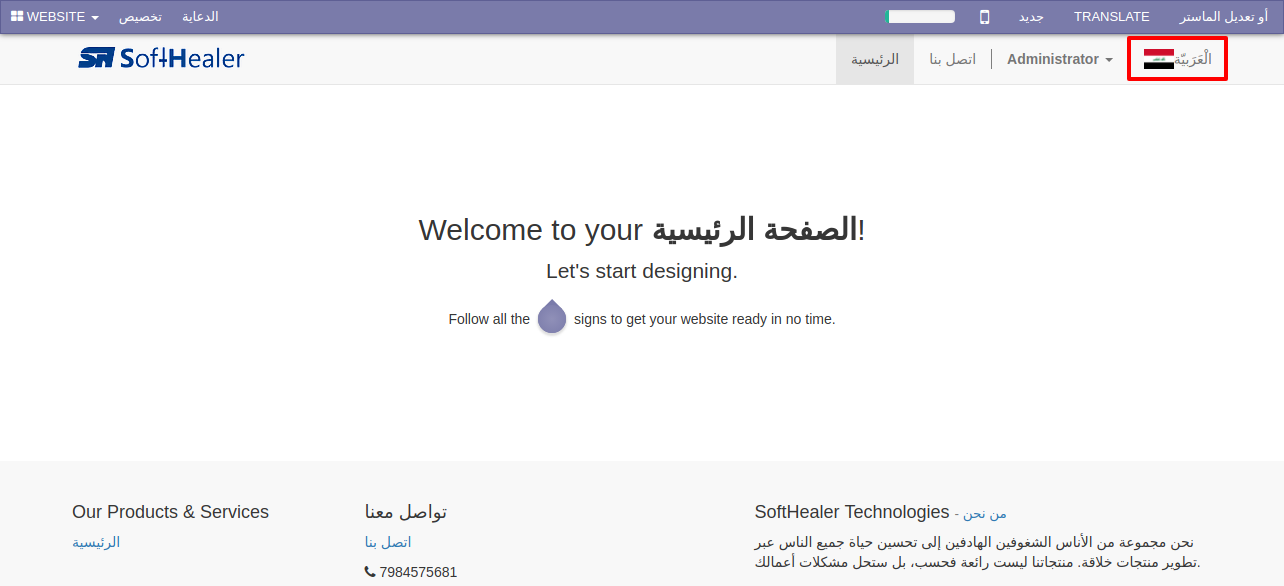Click the 'Welcome to your الصفحة الرئيسية' heading
1284x586 pixels.
point(642,229)
